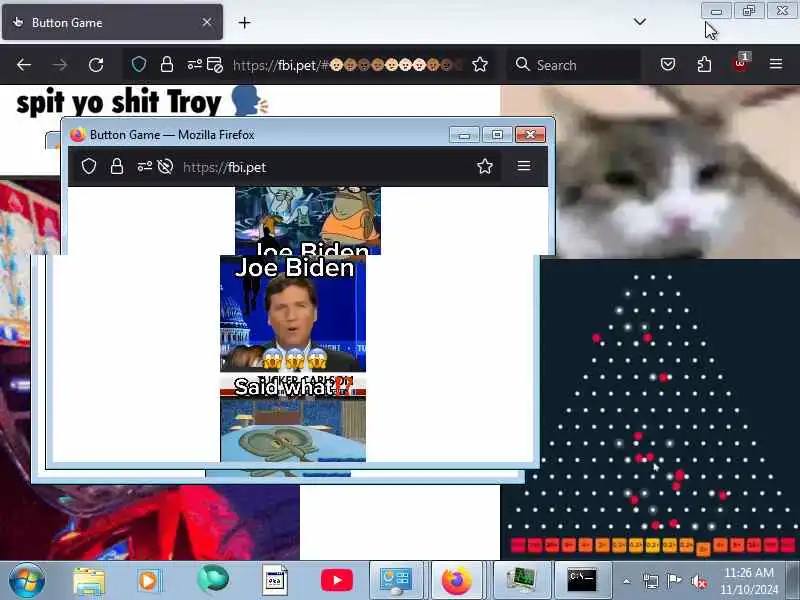Open the green globe app in taskbar
800x600 pixels.
coord(213,579)
